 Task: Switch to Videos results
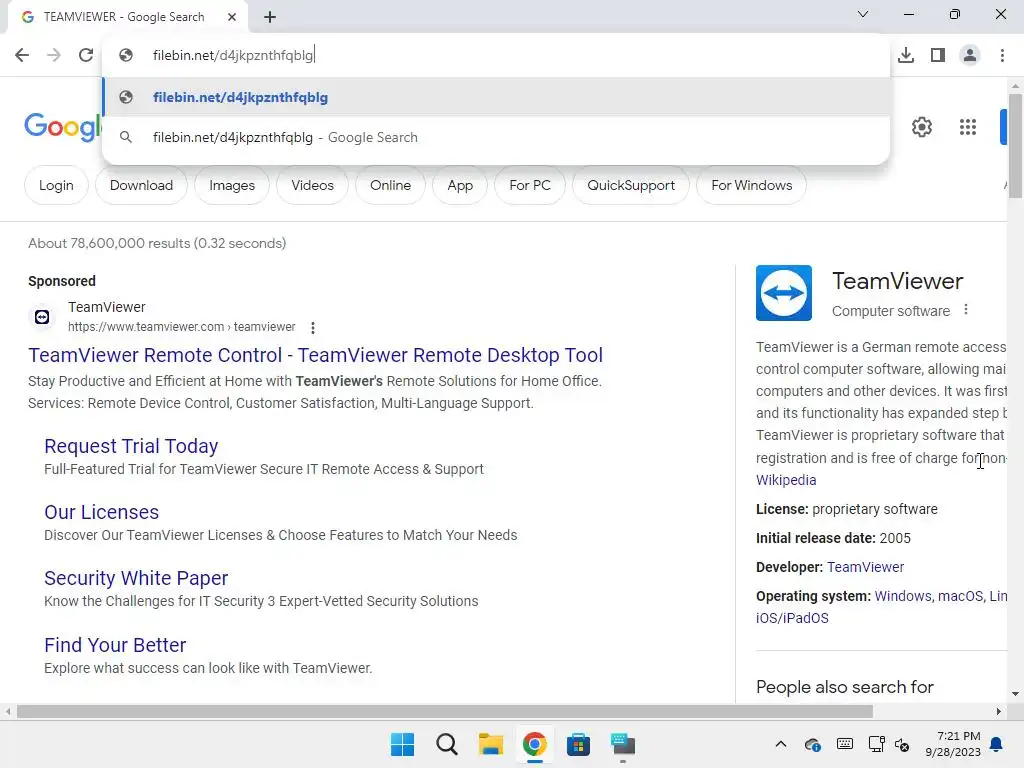[x=312, y=185]
